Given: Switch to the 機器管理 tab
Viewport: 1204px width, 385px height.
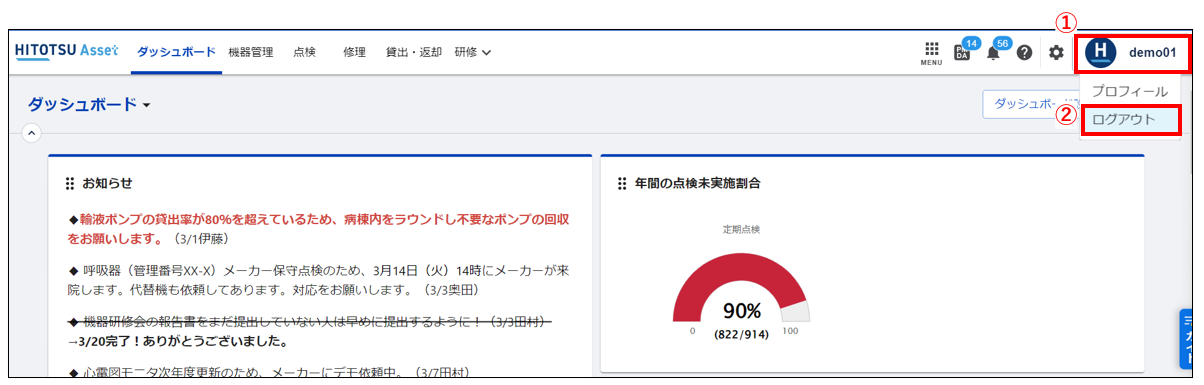Looking at the screenshot, I should coord(250,52).
